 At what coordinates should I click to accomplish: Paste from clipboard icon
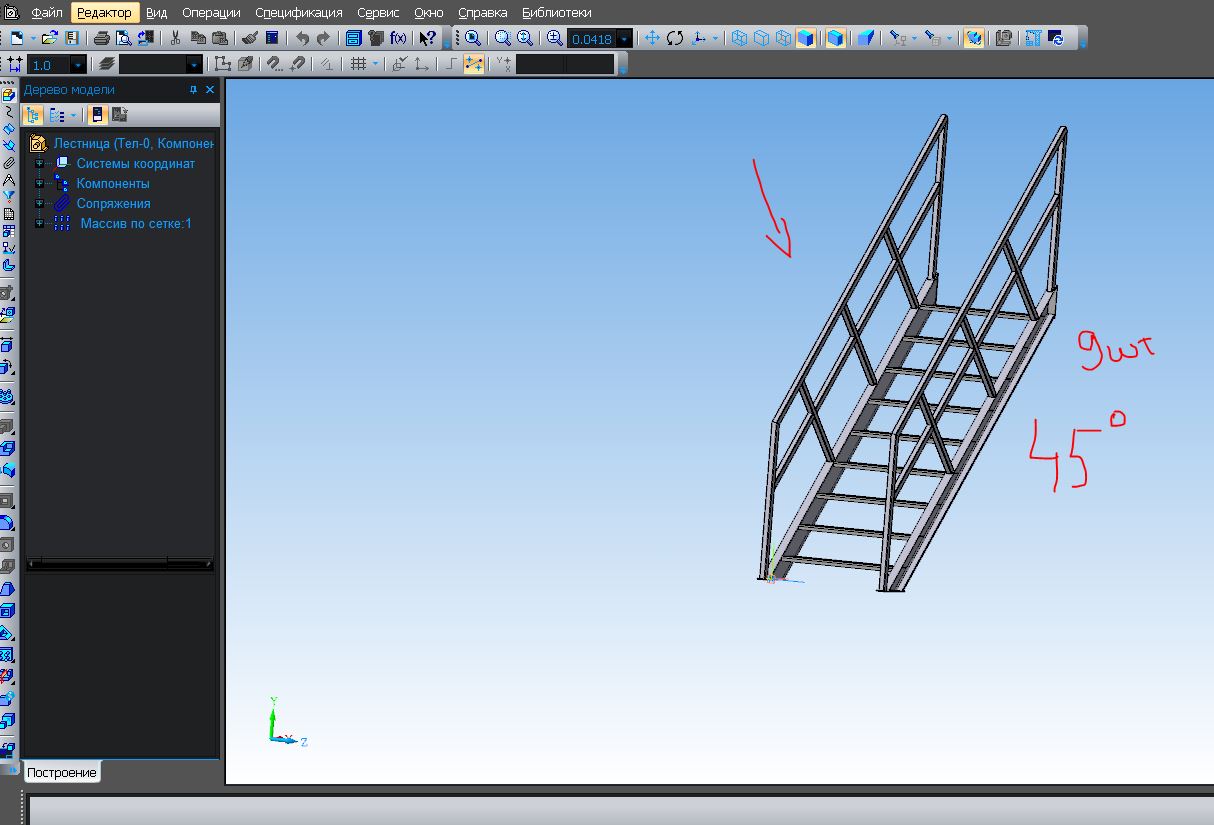(220, 38)
